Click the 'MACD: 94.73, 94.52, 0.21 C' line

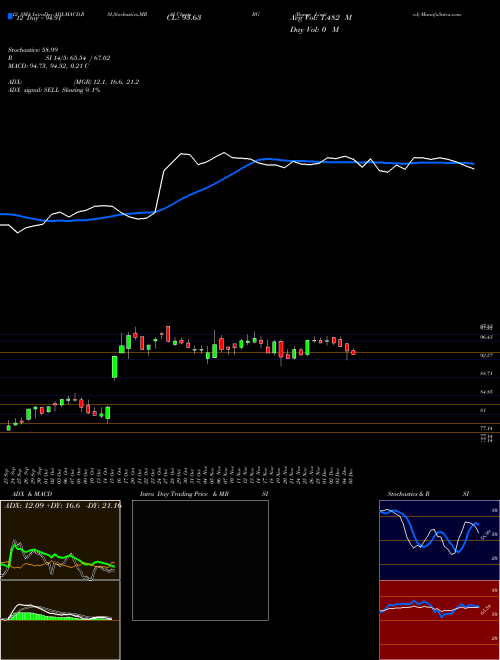click(48, 66)
